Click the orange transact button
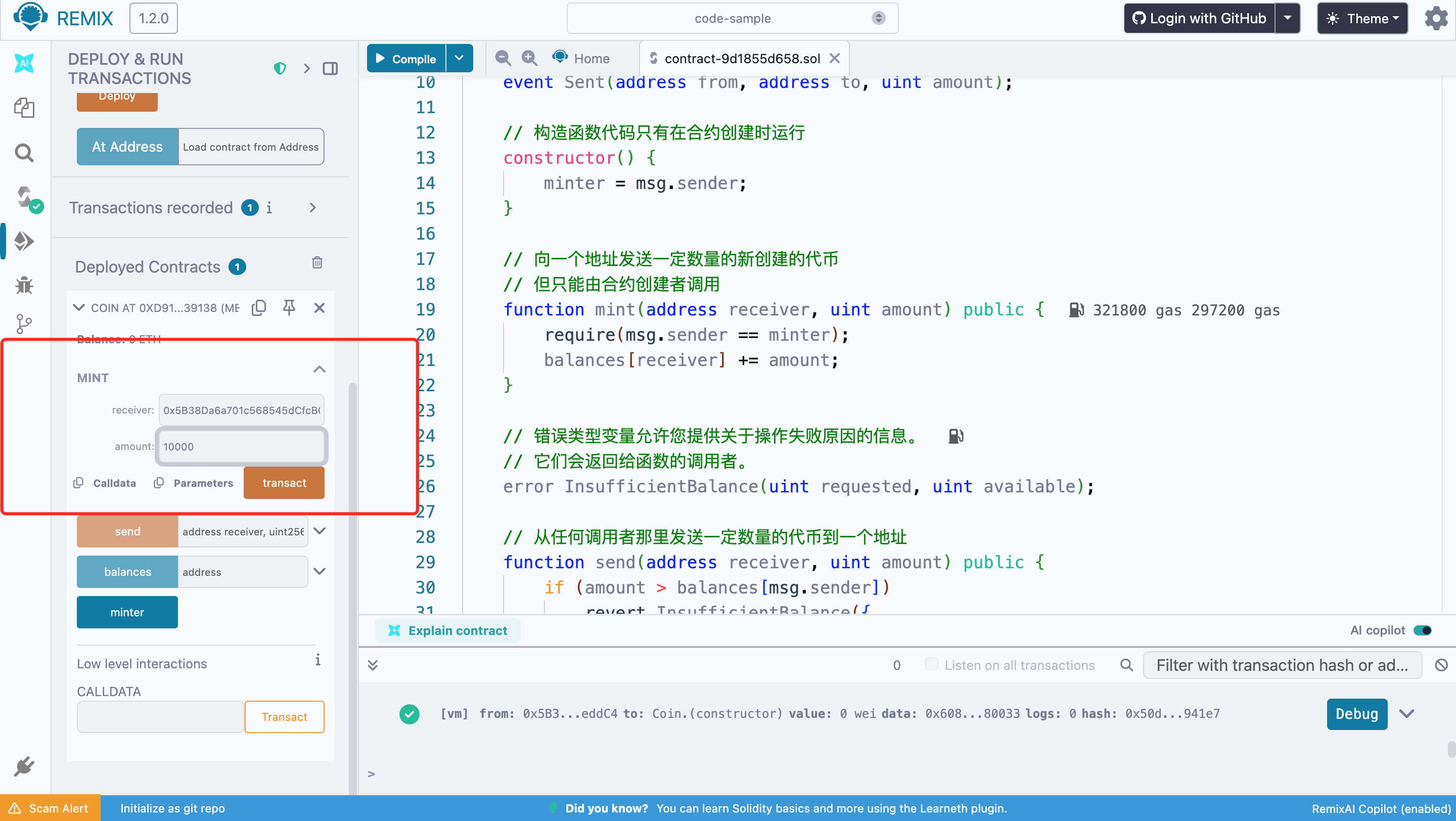 [x=284, y=483]
